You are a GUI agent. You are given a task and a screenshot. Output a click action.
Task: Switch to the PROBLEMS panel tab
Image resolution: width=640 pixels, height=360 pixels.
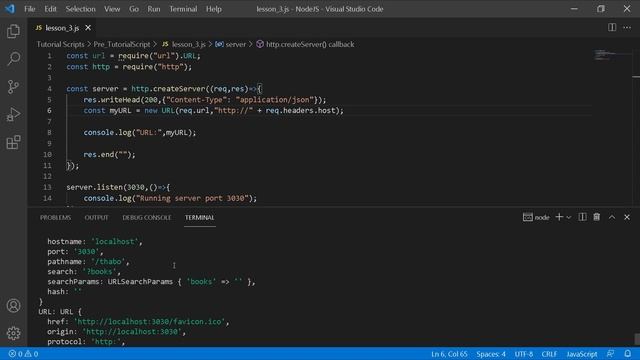[x=56, y=218]
